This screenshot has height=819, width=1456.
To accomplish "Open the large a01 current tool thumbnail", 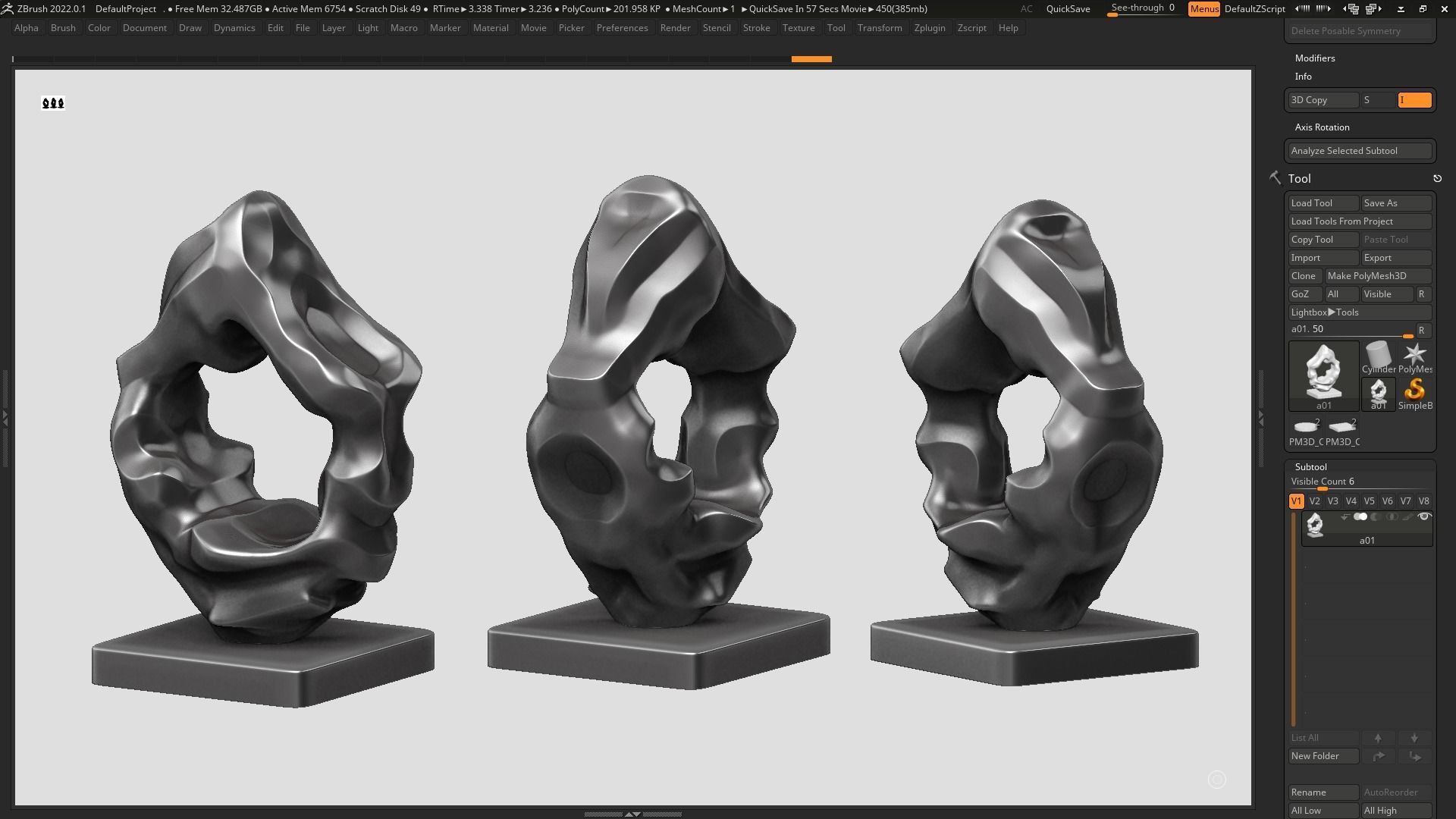I will click(x=1324, y=375).
